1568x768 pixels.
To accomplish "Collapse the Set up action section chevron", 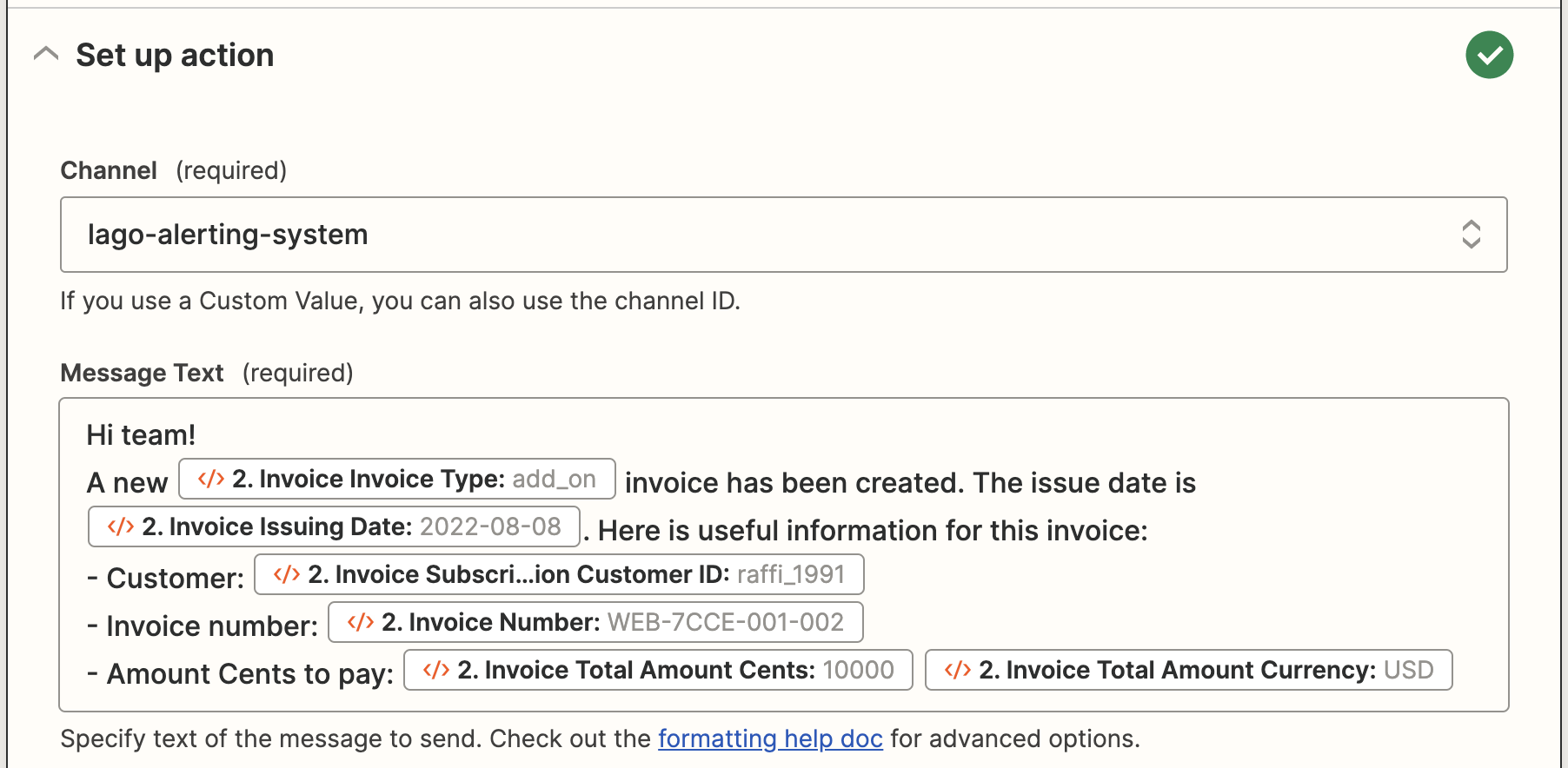I will tap(46, 55).
